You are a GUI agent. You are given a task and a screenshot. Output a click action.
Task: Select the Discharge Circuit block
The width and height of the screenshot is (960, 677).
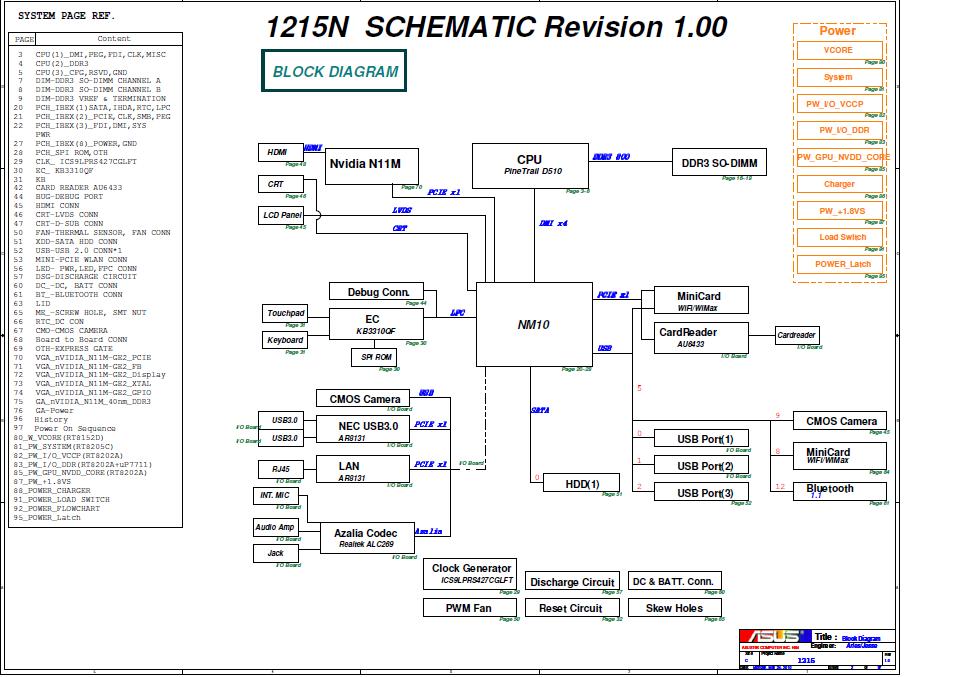[x=572, y=581]
